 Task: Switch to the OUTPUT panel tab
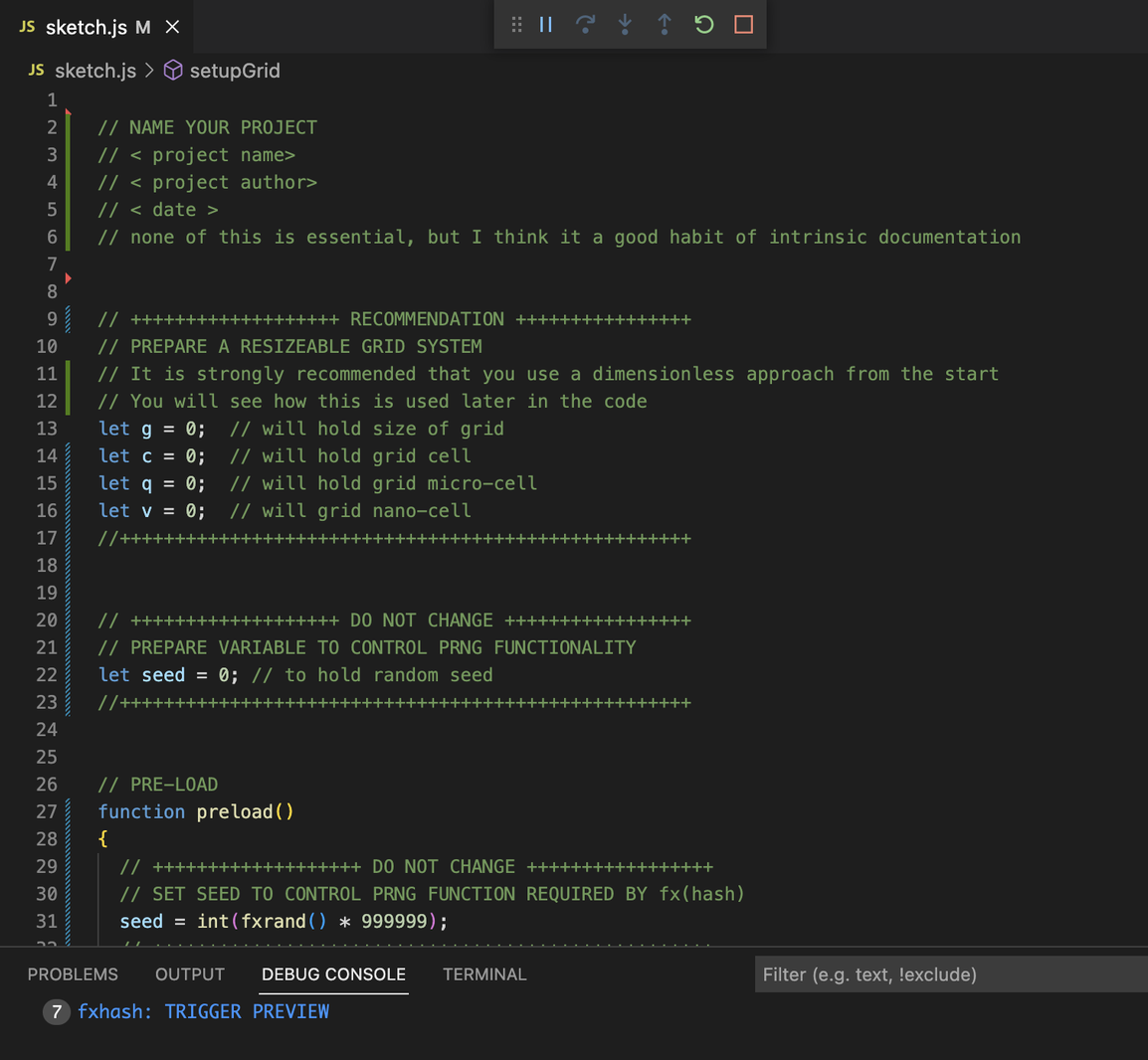tap(190, 974)
